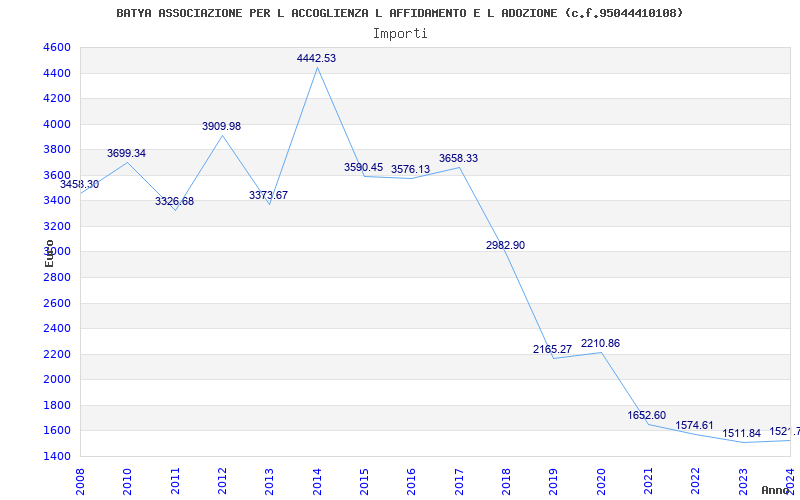Click the 2400 y-axis value

click(57, 329)
